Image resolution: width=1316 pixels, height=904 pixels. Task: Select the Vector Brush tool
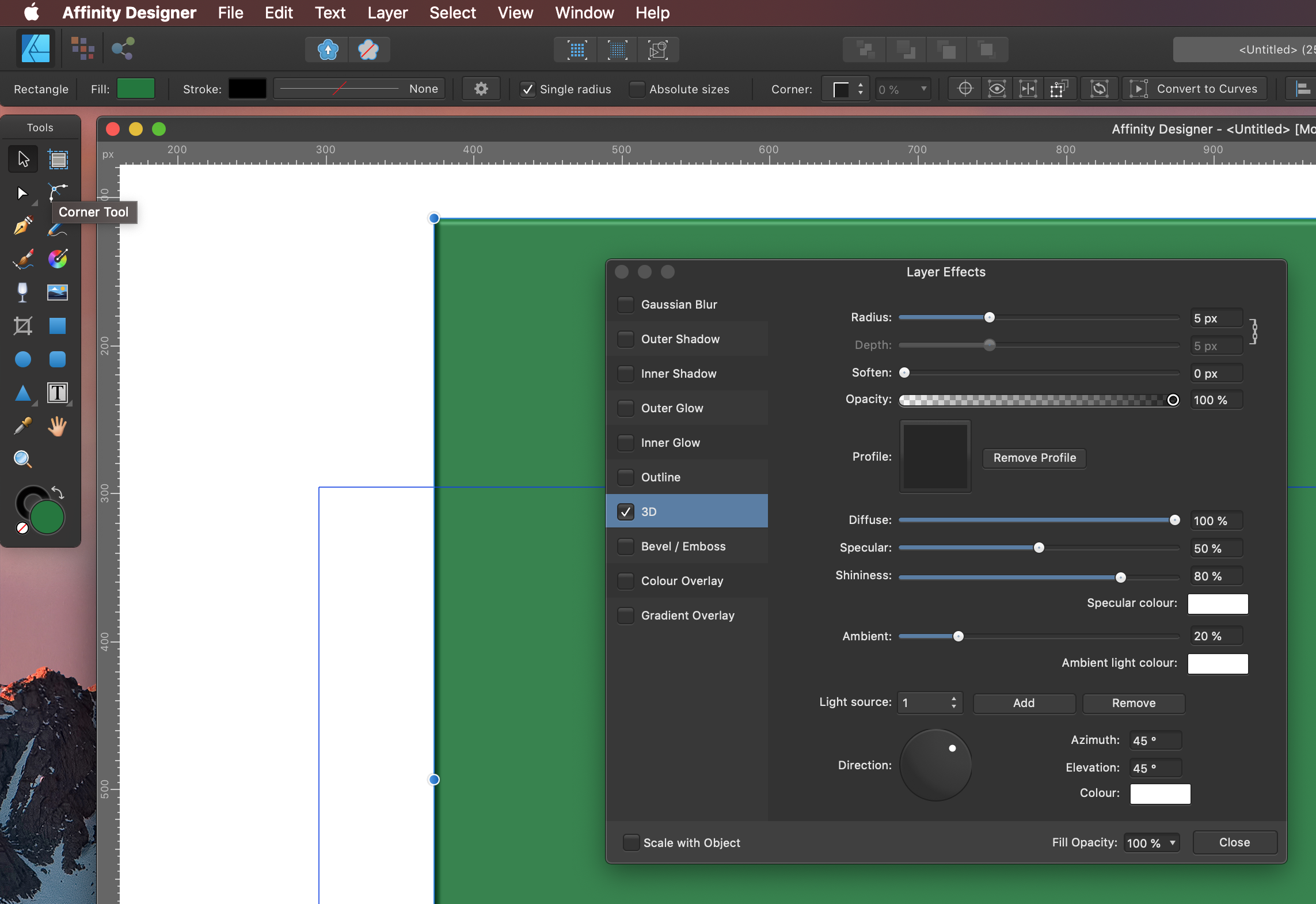click(23, 259)
